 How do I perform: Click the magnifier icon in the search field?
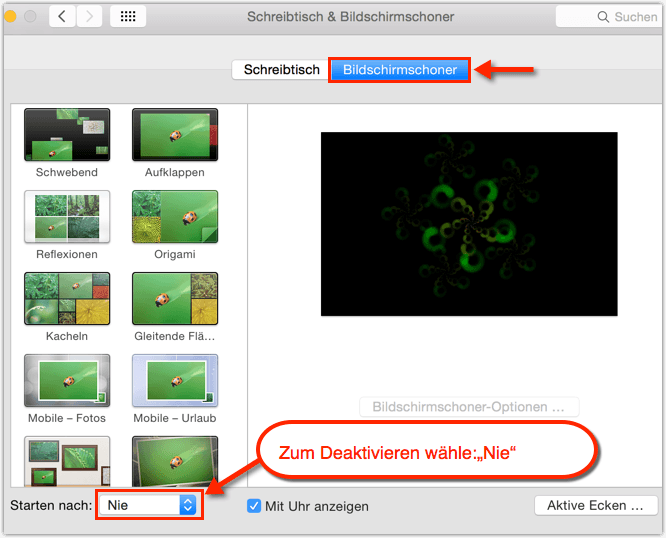tap(603, 17)
